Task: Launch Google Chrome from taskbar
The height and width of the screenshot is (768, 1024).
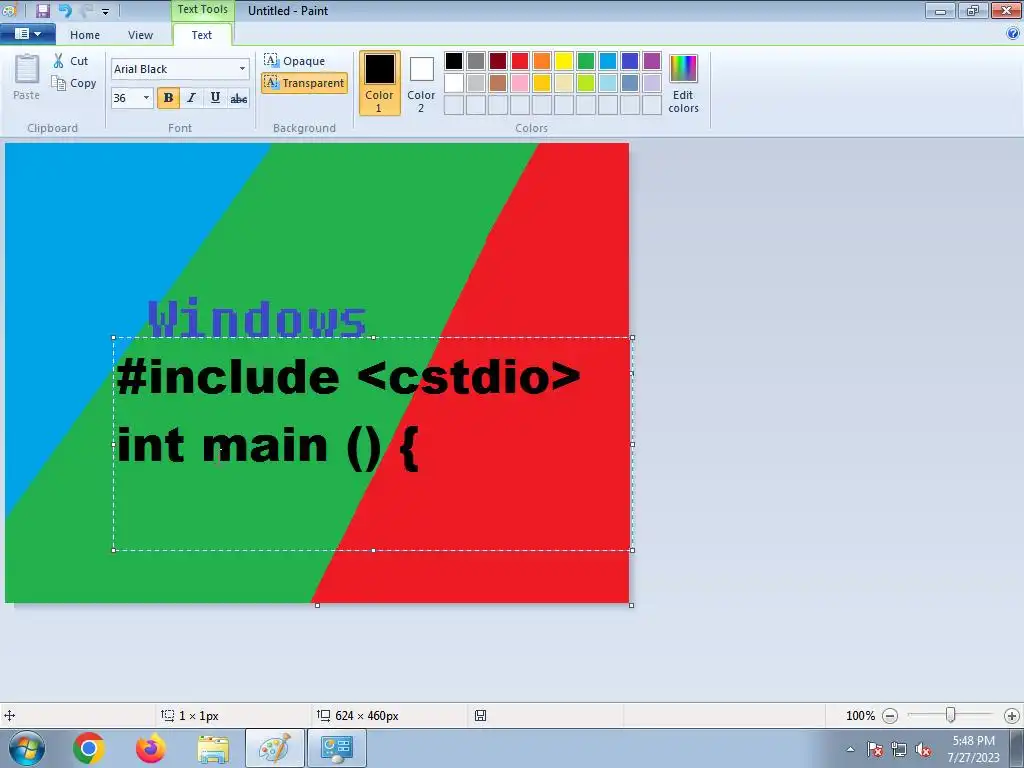Action: [x=89, y=748]
